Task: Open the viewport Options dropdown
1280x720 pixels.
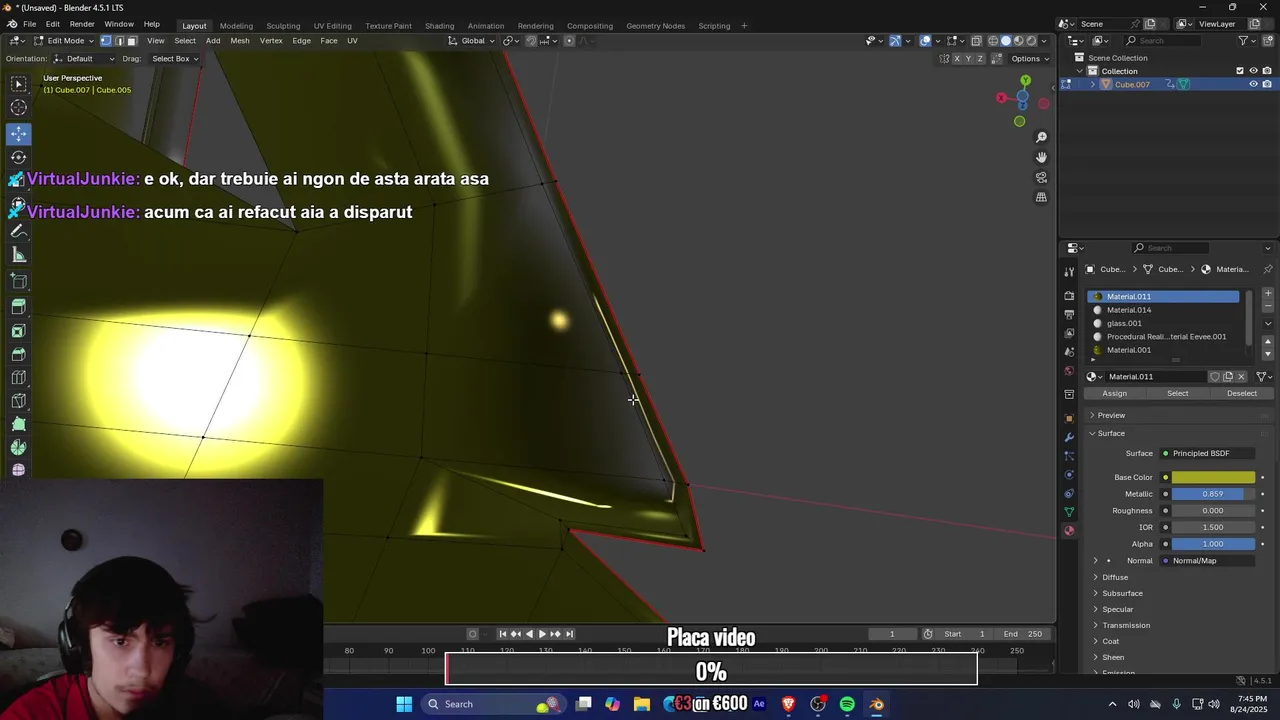Action: (x=1029, y=59)
